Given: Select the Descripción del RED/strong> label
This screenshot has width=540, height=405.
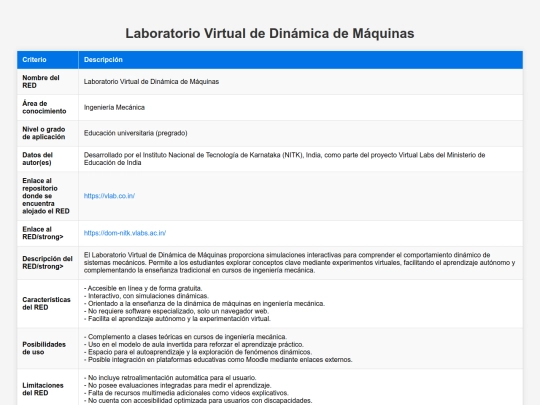Looking at the screenshot, I should 48,263.
